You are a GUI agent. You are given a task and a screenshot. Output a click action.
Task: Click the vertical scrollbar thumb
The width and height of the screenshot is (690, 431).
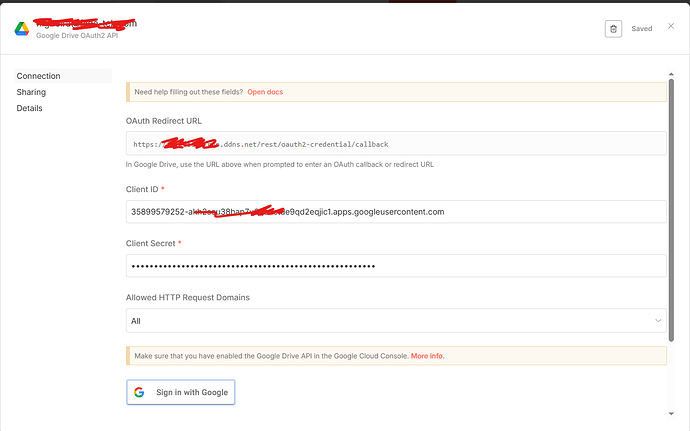[x=671, y=210]
